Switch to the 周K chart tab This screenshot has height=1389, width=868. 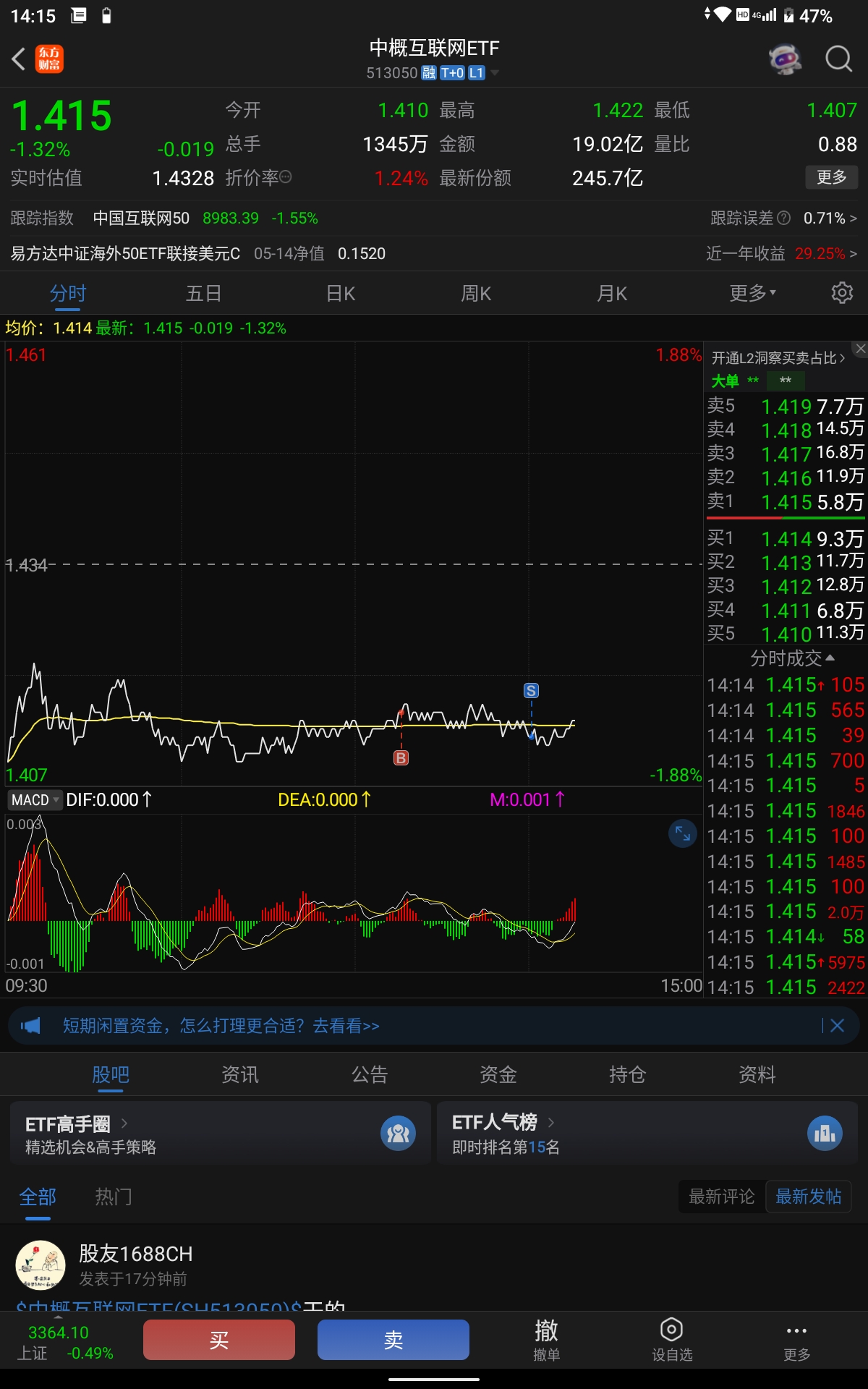pos(476,293)
